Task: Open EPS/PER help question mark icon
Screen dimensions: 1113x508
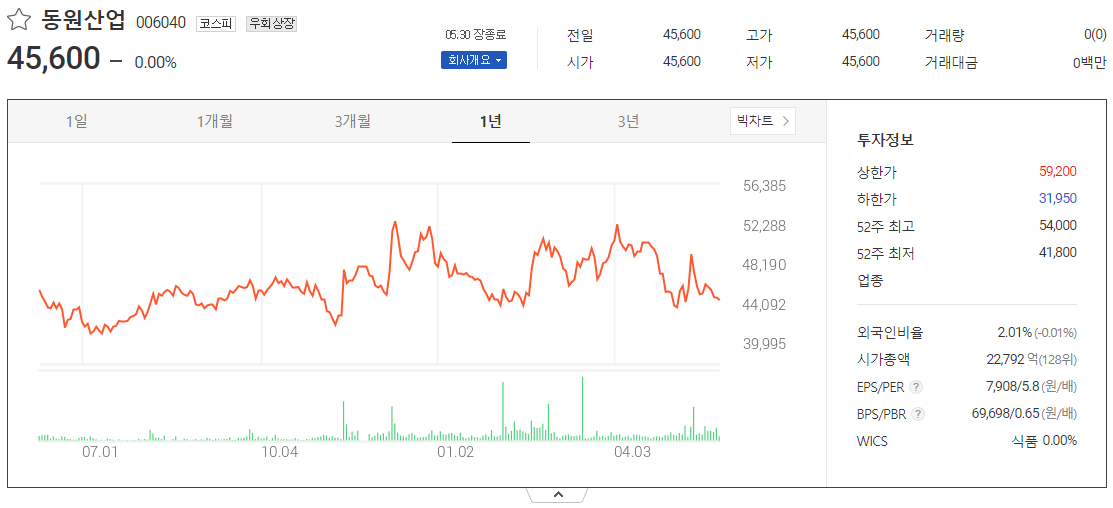Action: [916, 387]
